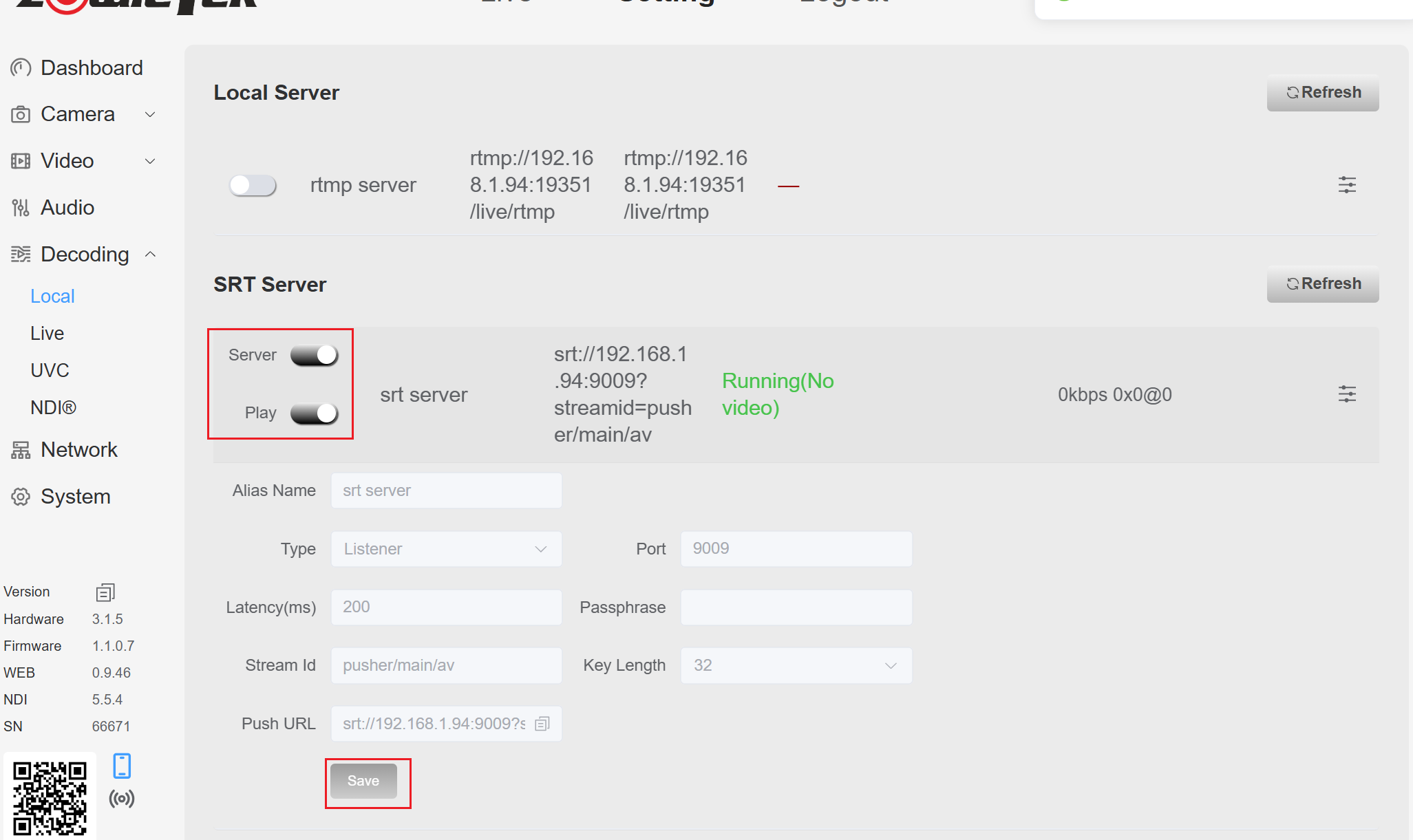Open settings sliders icon for srt server

[x=1346, y=394]
